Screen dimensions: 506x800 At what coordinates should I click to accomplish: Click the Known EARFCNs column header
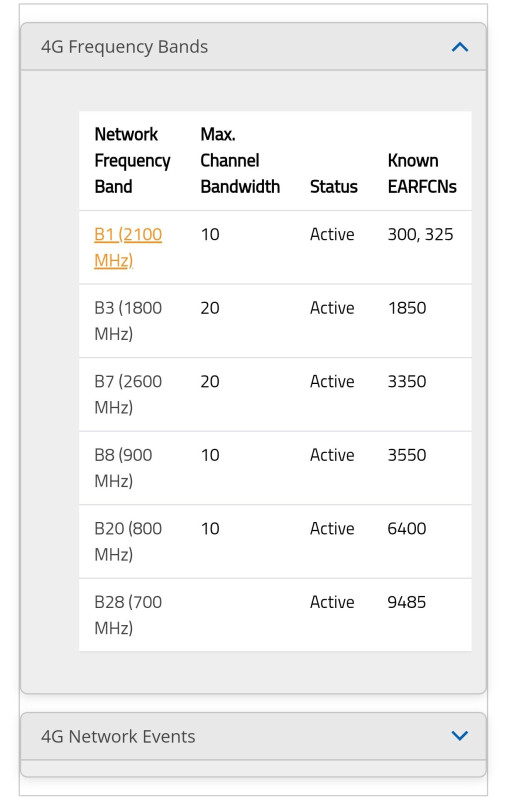click(422, 173)
